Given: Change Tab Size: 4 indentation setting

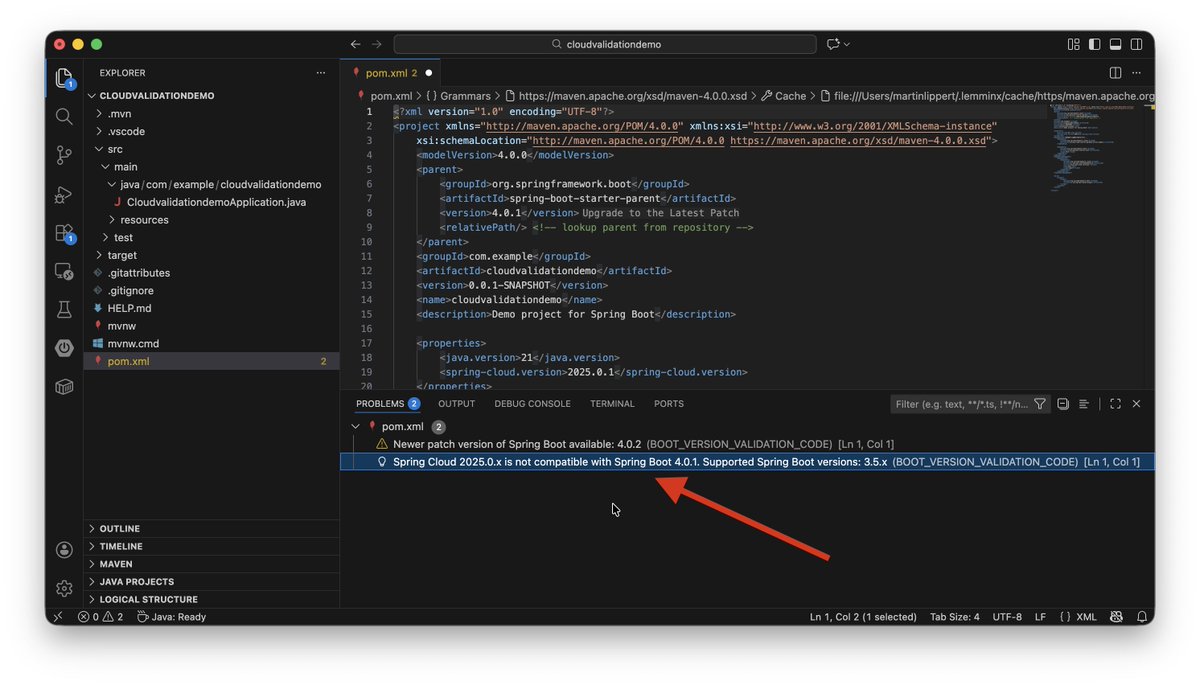Looking at the screenshot, I should pyautogui.click(x=955, y=617).
